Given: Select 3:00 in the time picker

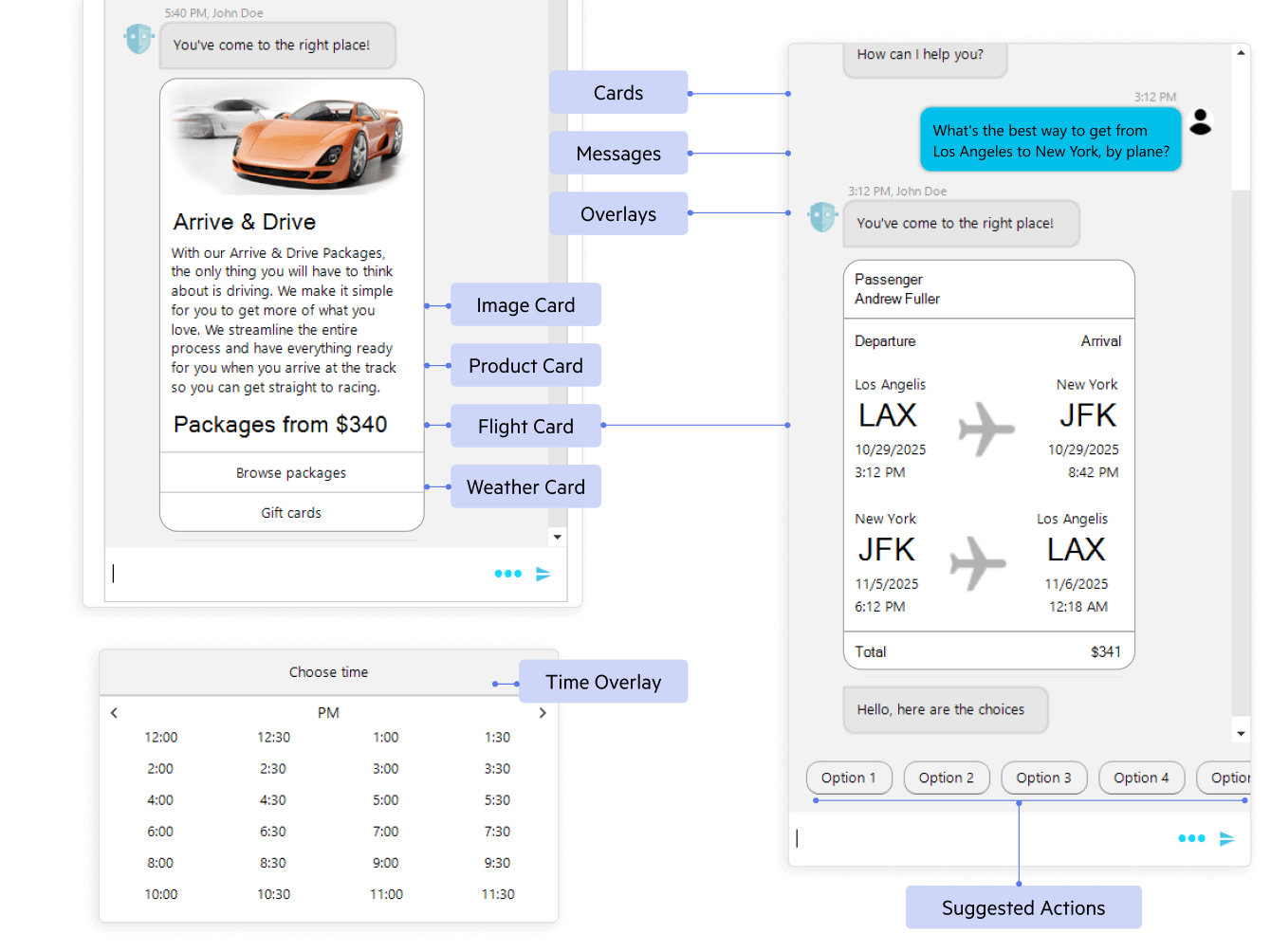Looking at the screenshot, I should pos(385,768).
